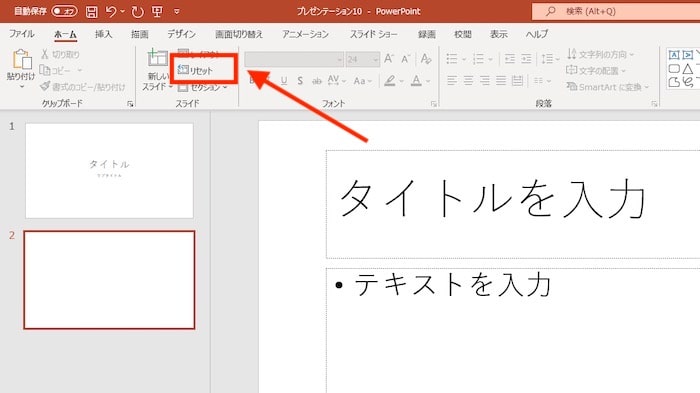Click the 切り取り (Cut) button
Viewport: 700px width, 393px height.
click(60, 54)
